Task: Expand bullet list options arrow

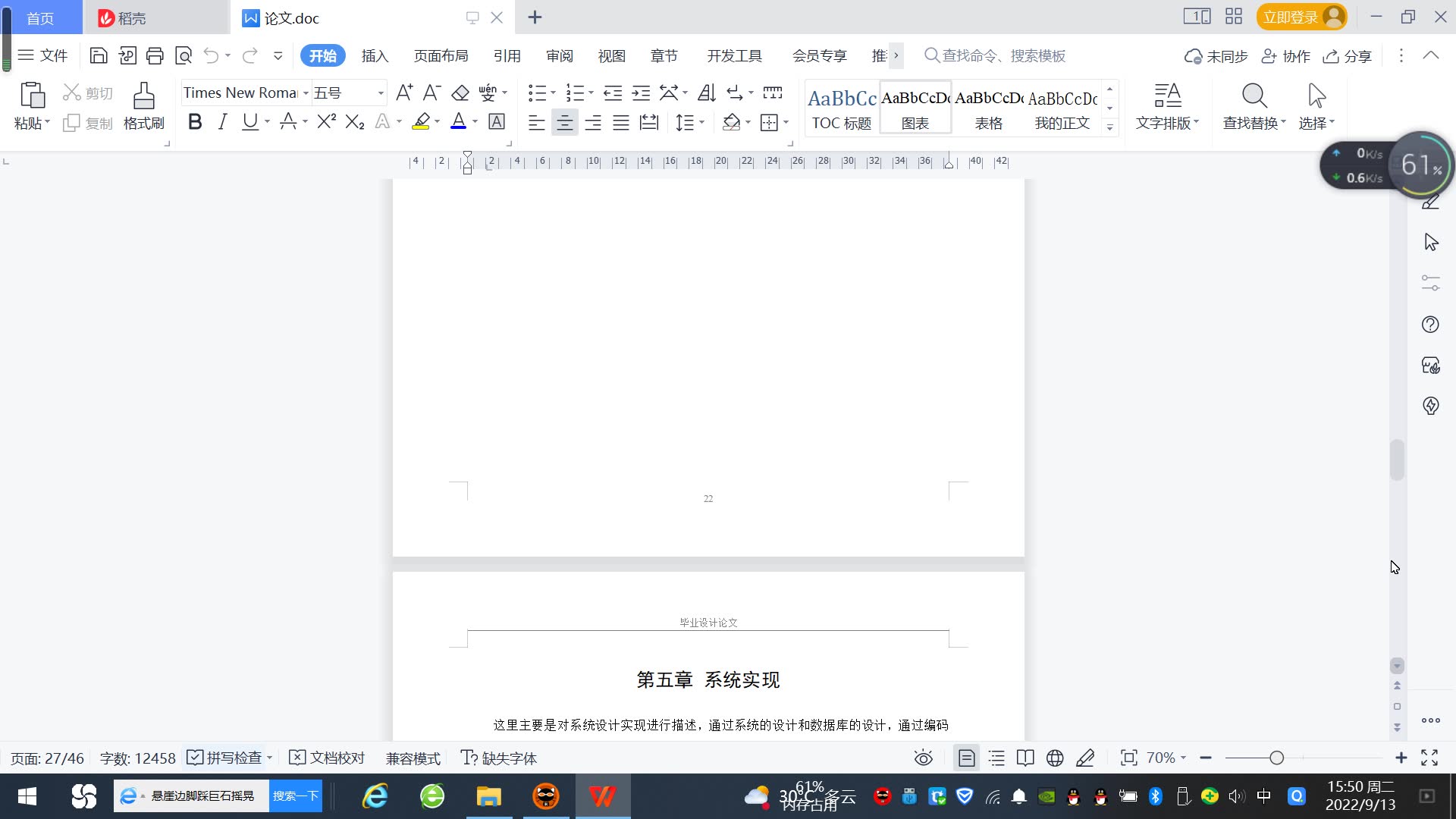Action: click(x=553, y=93)
